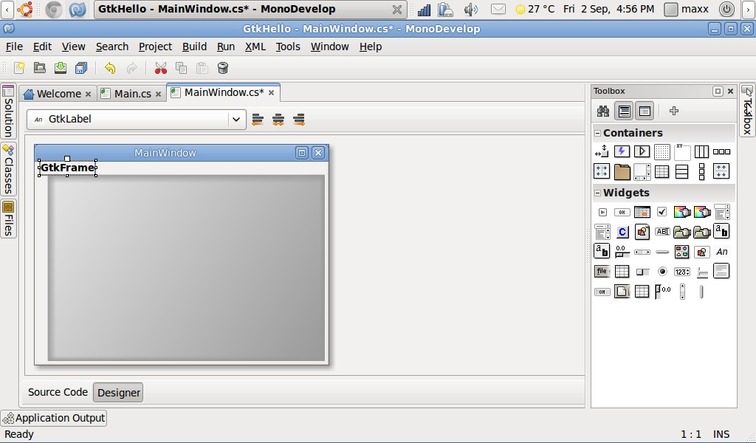Click the Copy toolbar icon
Image resolution: width=756 pixels, height=443 pixels.
(x=181, y=68)
